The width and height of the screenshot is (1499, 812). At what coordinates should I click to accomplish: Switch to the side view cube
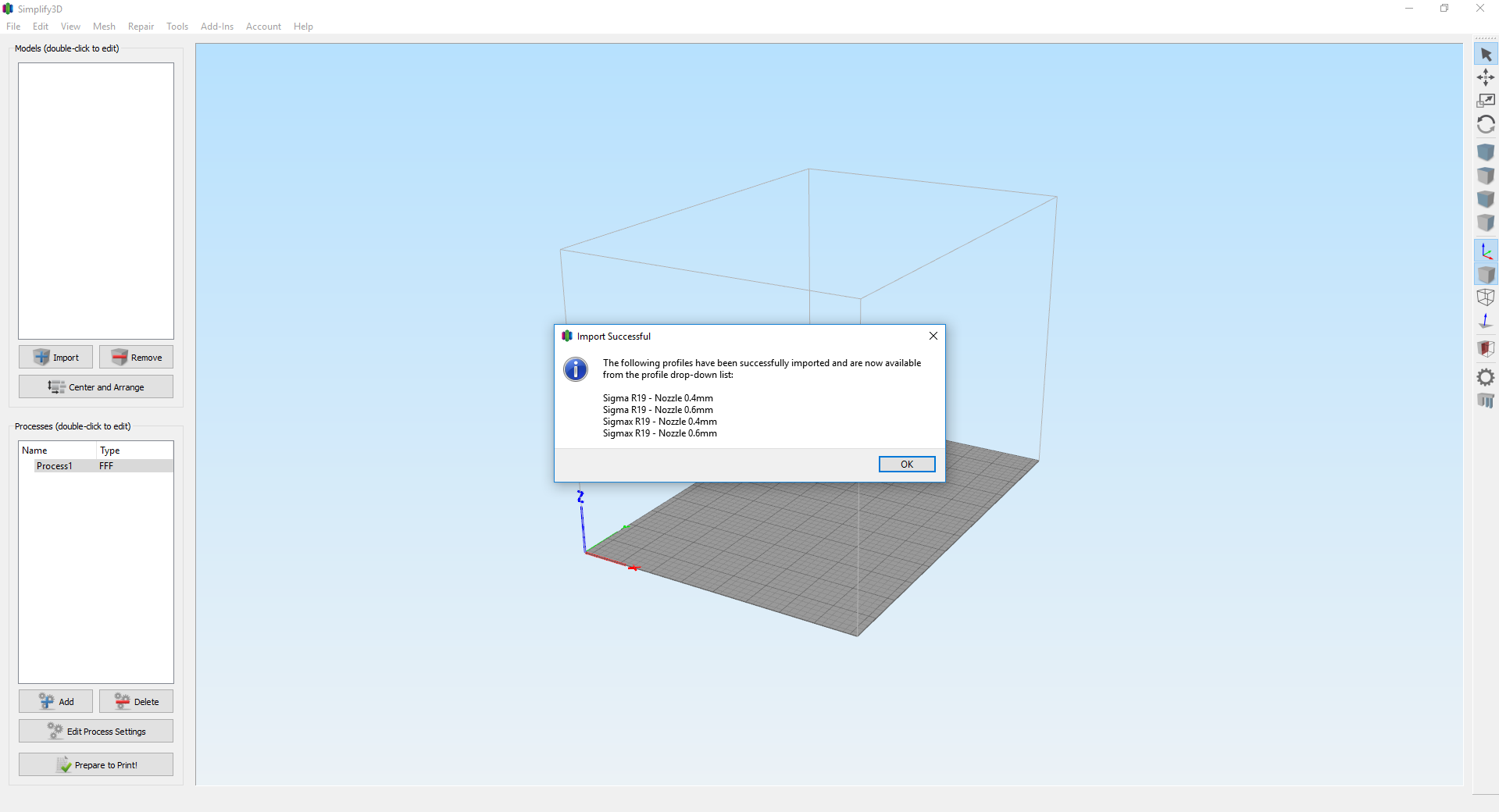pos(1486,223)
